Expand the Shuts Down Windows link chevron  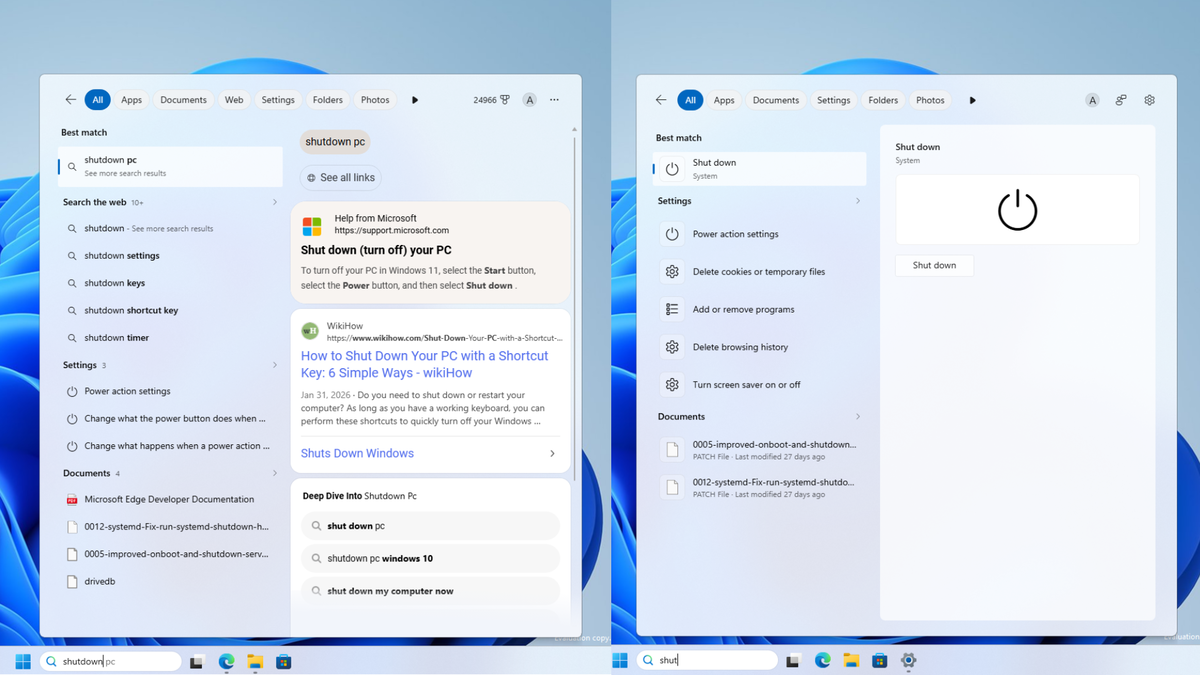point(552,454)
